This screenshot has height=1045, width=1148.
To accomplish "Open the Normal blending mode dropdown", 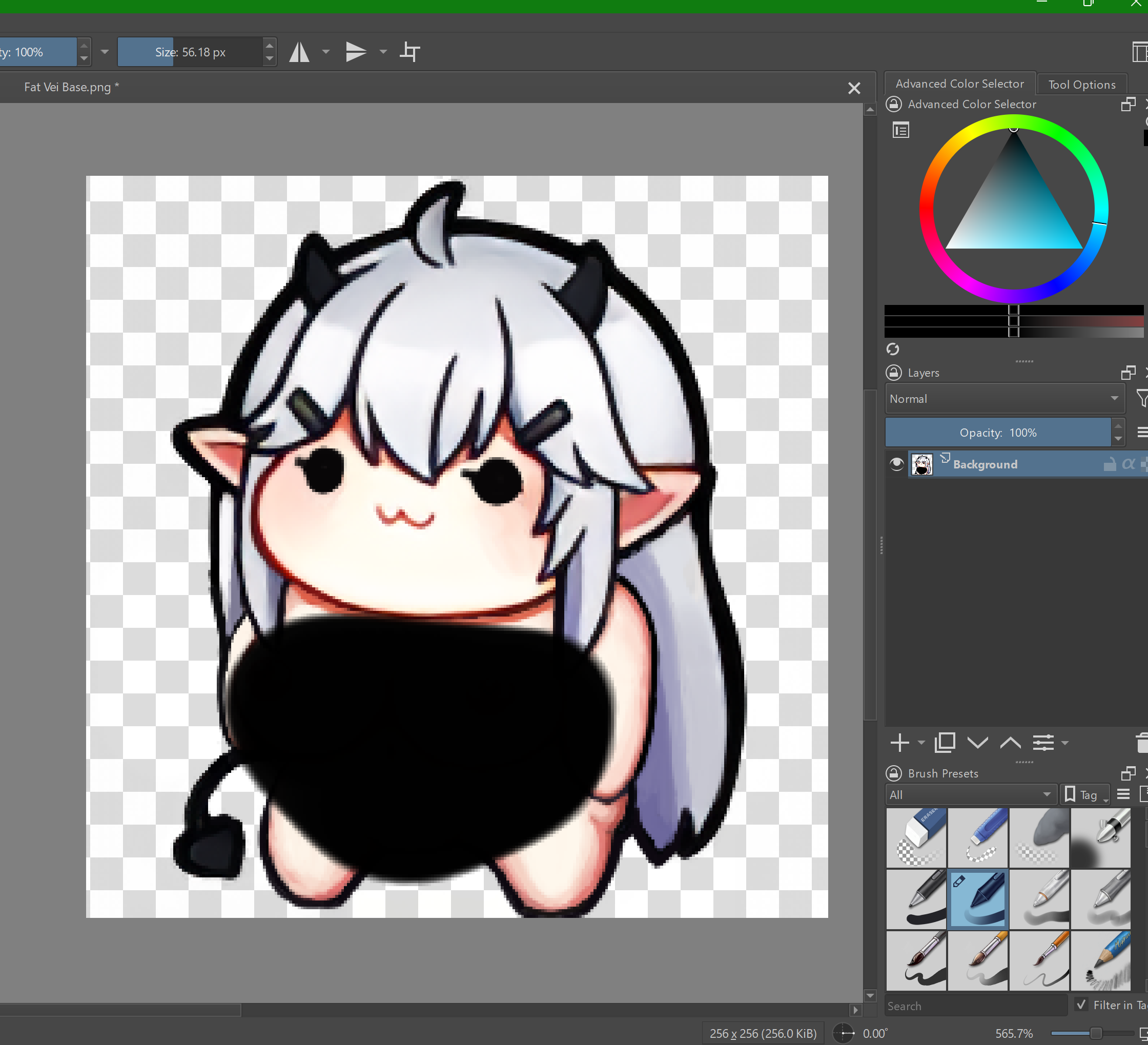I will pos(1004,399).
